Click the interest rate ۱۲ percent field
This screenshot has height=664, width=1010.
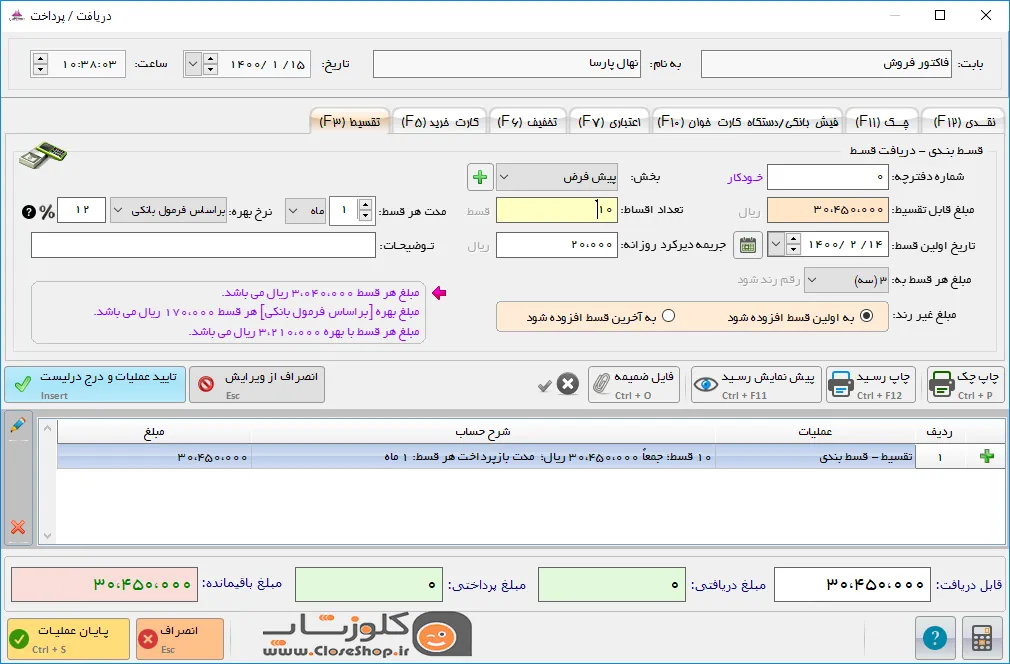point(81,210)
